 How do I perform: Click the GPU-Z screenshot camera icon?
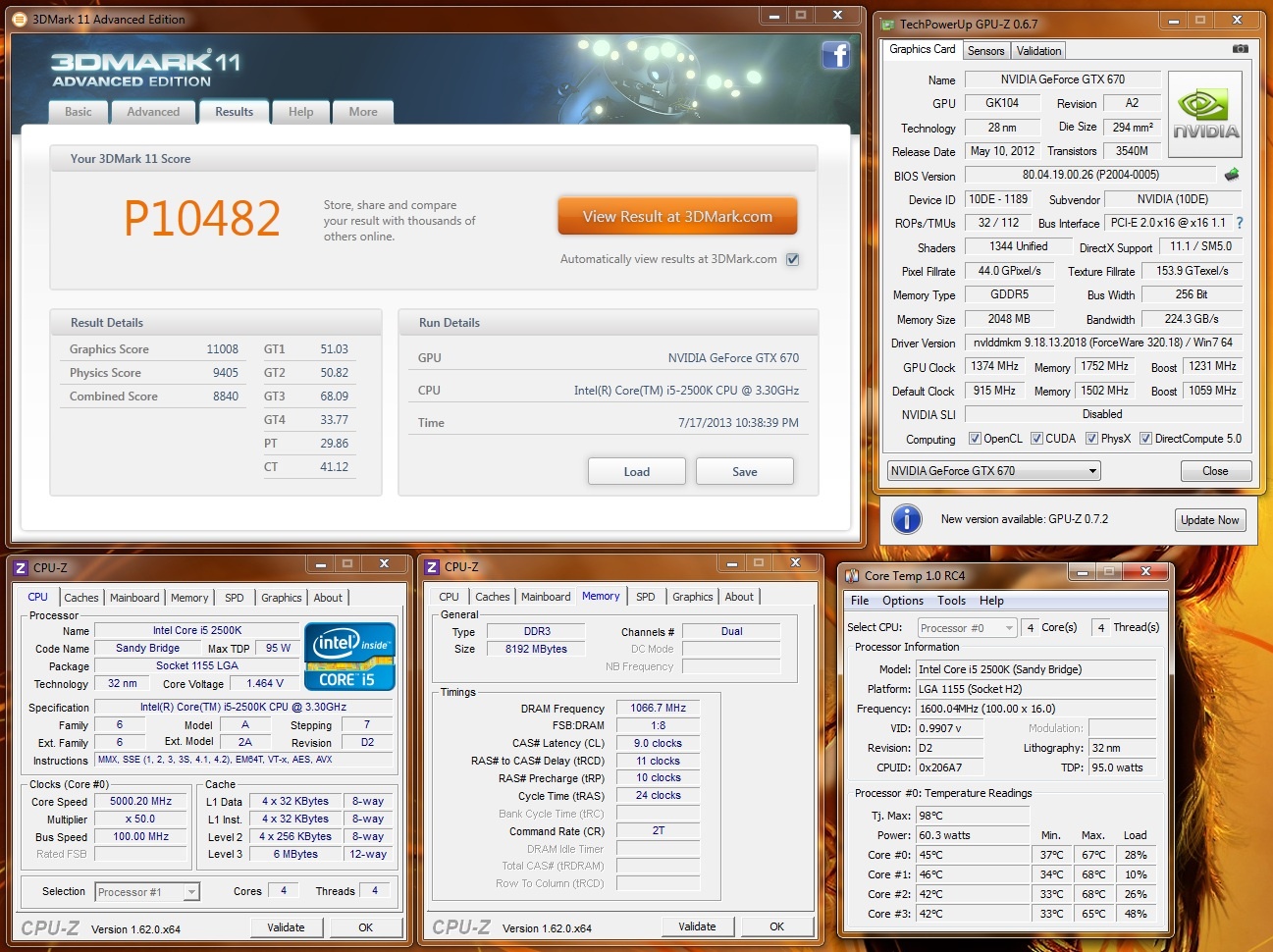pyautogui.click(x=1241, y=49)
